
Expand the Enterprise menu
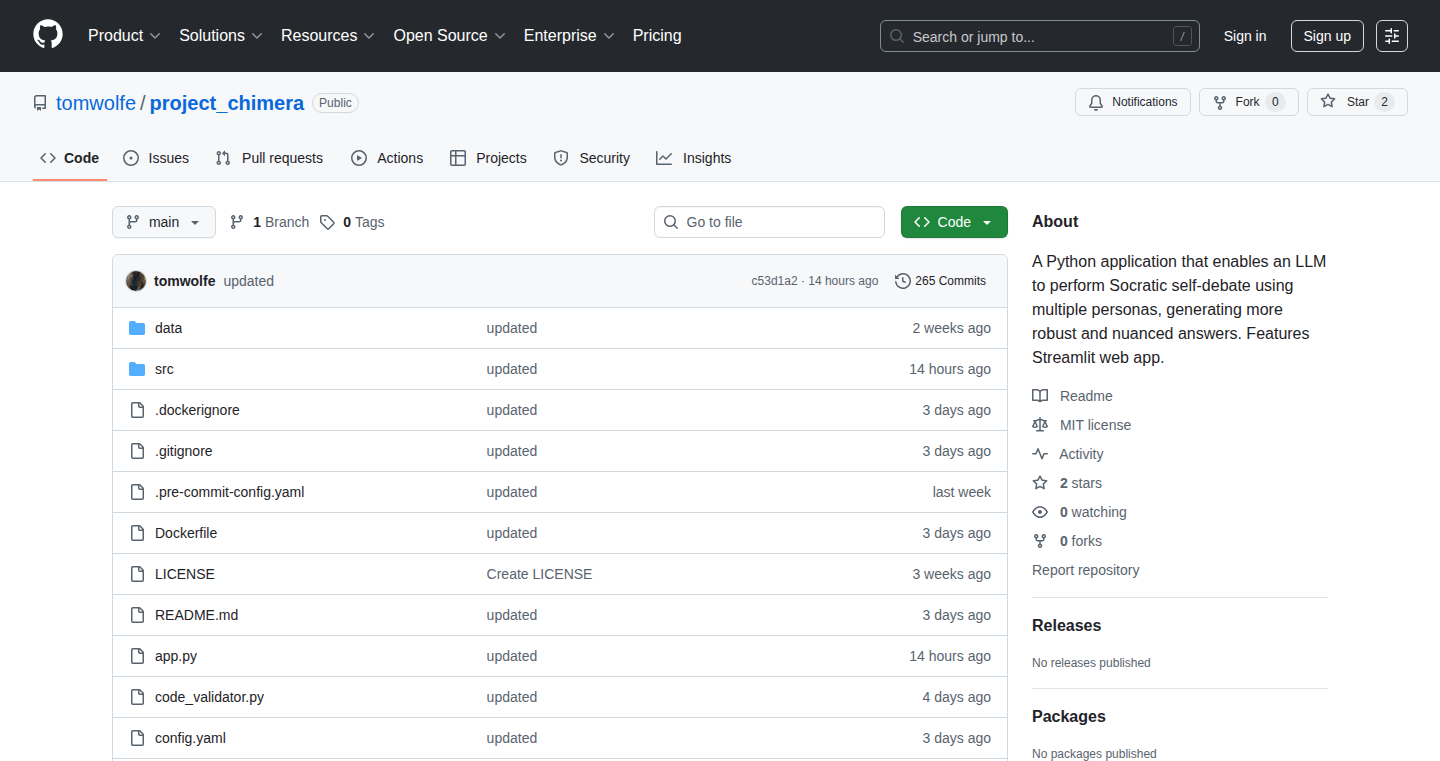tap(569, 35)
